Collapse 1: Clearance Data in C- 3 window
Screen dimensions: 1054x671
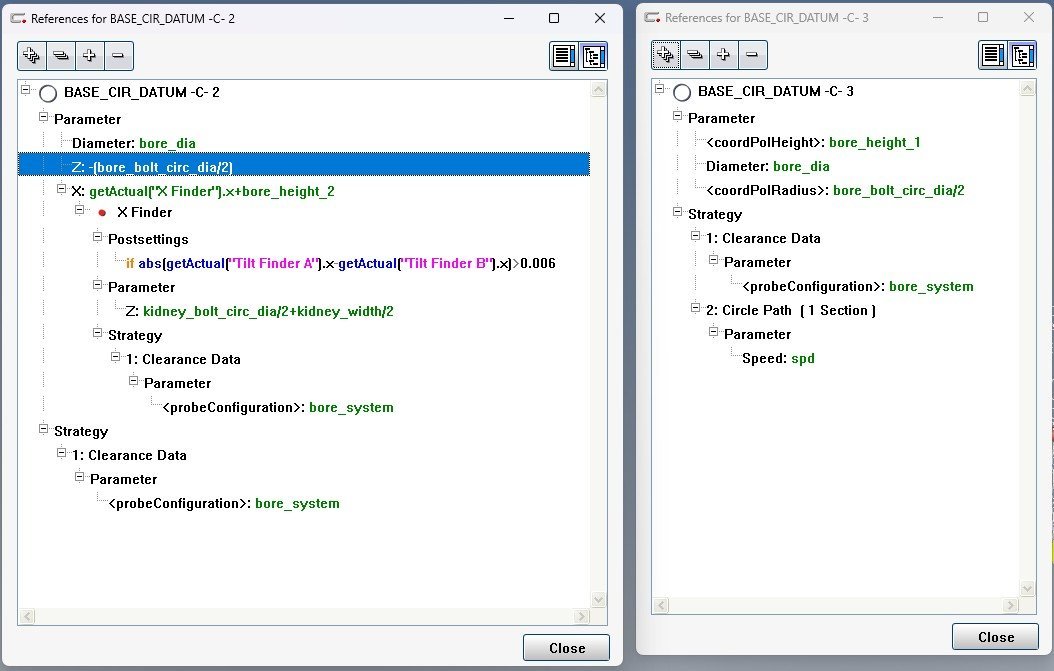click(x=696, y=235)
